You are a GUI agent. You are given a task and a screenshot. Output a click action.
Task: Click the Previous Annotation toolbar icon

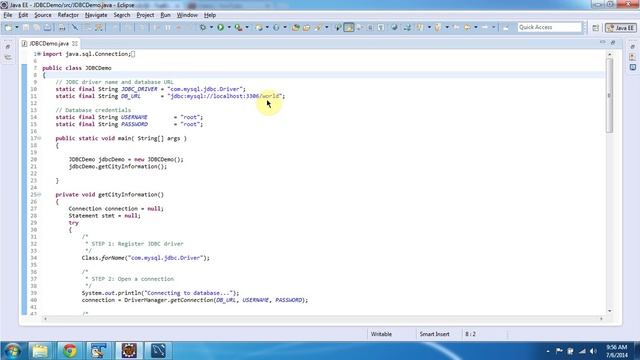(x=438, y=27)
